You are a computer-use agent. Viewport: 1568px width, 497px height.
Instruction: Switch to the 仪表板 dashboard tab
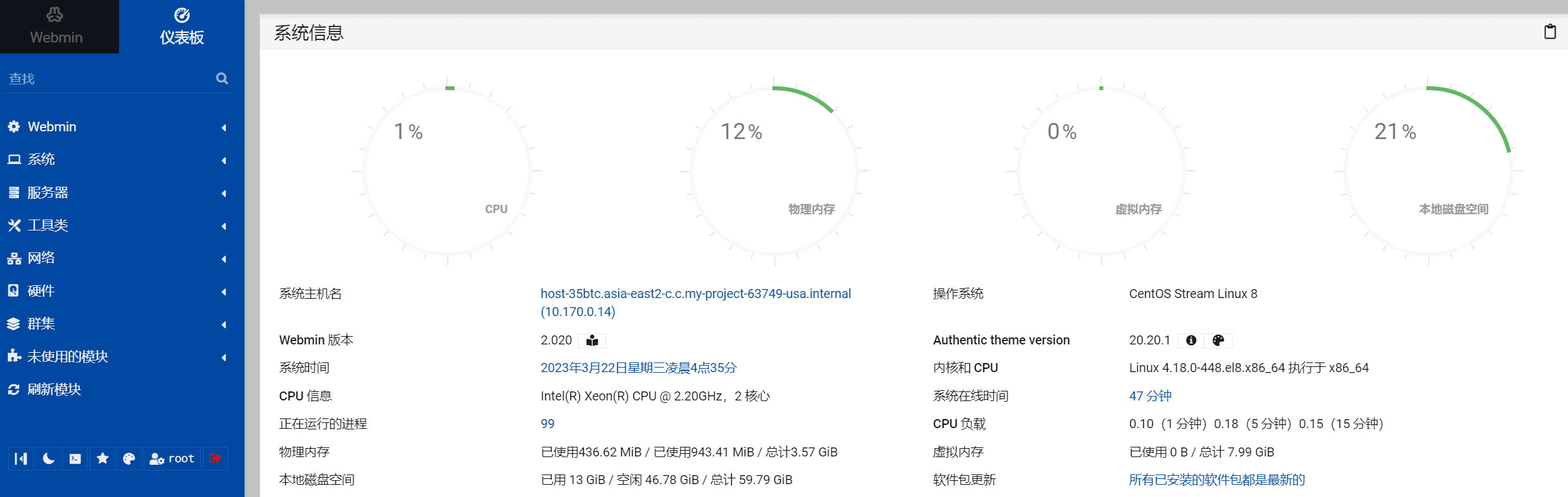pyautogui.click(x=182, y=26)
